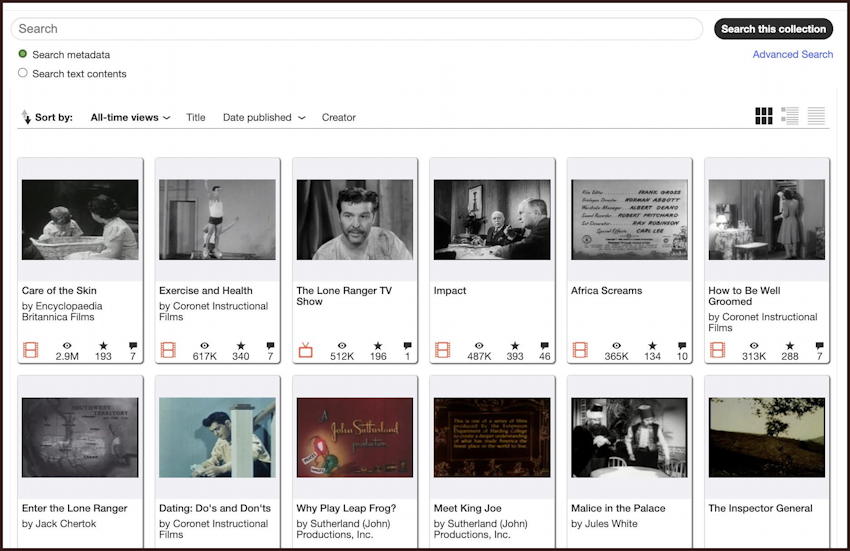The height and width of the screenshot is (551, 850).
Task: Click the favorites star icon on Impact card
Action: click(515, 345)
